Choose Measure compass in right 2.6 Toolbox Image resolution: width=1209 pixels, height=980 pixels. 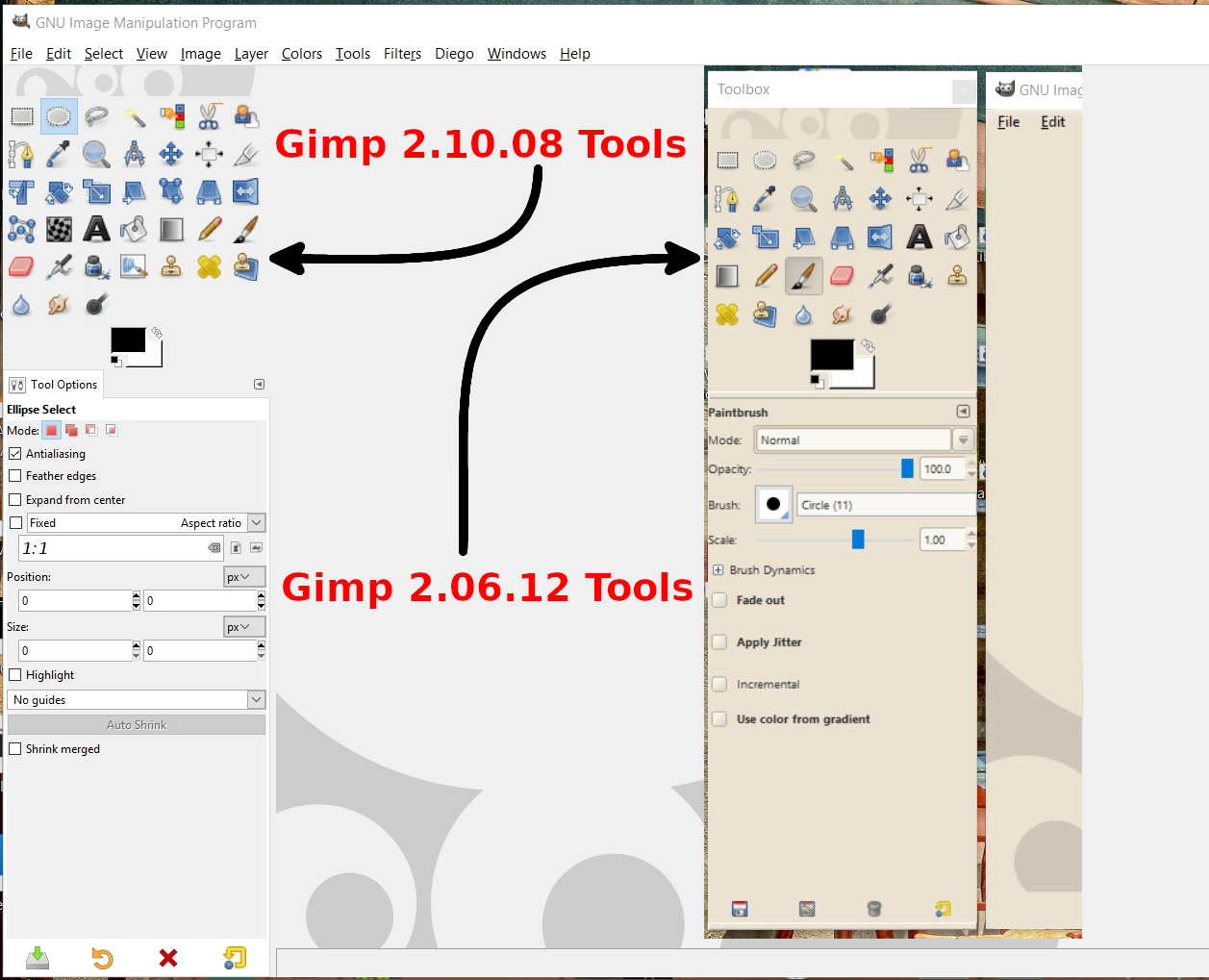point(843,199)
